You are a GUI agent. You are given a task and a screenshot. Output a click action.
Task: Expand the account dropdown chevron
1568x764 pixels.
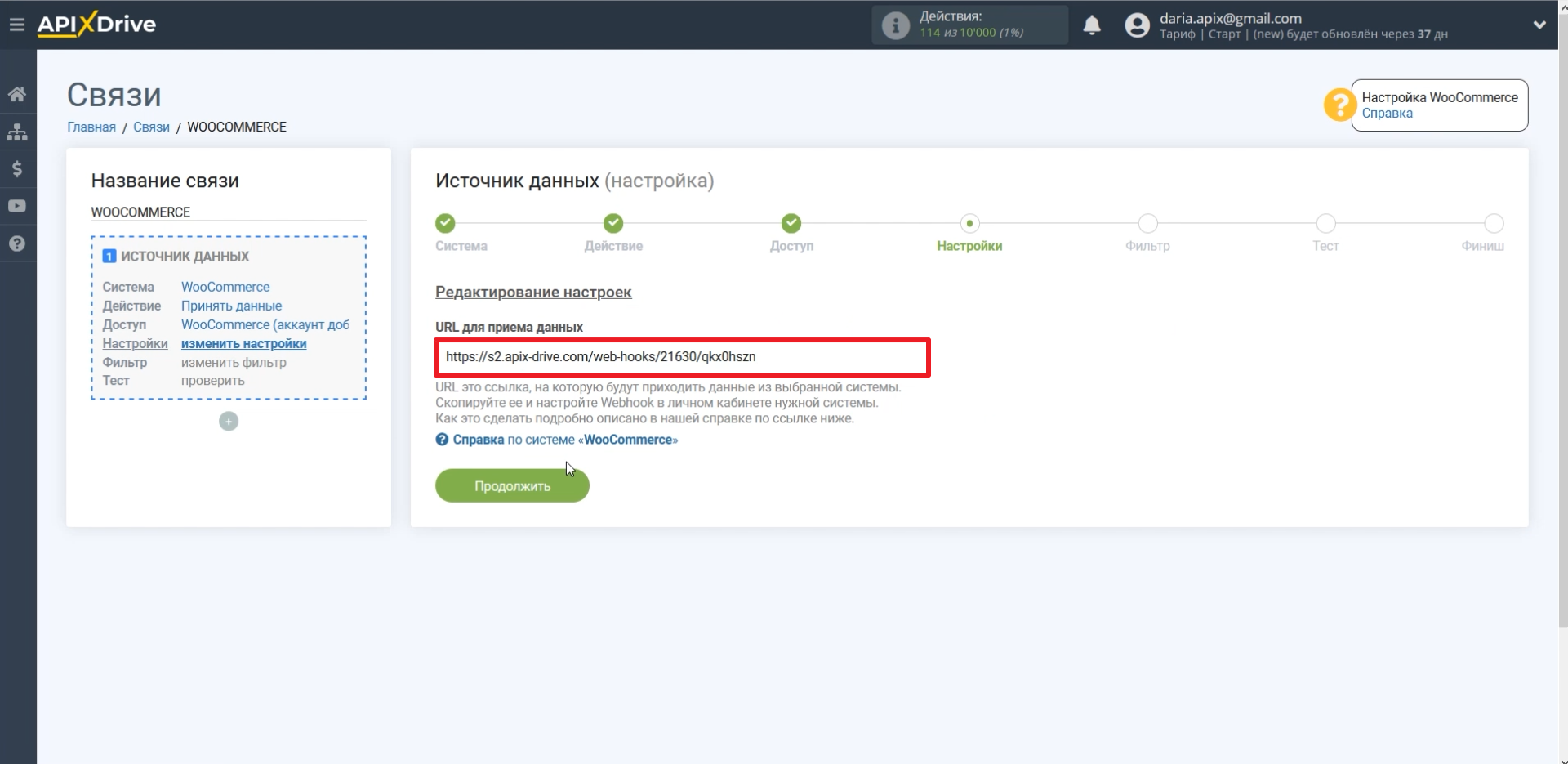1539,25
